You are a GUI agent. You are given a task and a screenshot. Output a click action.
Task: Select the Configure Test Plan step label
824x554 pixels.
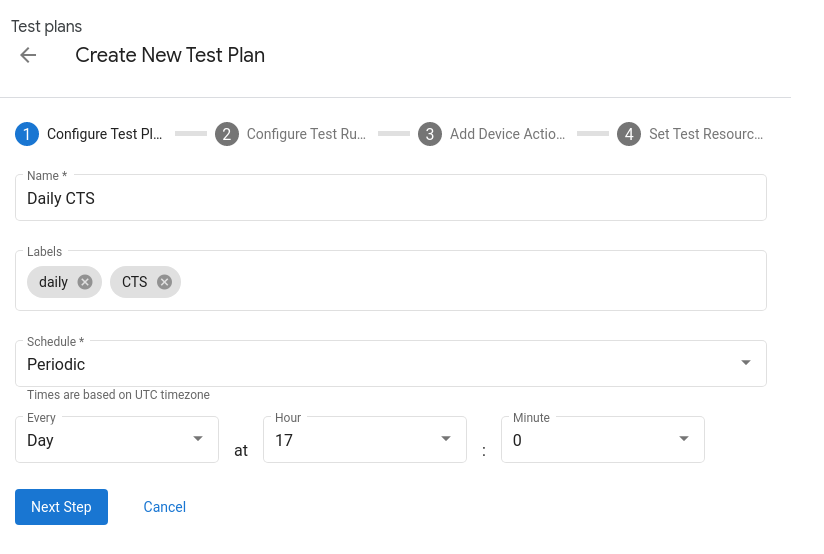[104, 134]
